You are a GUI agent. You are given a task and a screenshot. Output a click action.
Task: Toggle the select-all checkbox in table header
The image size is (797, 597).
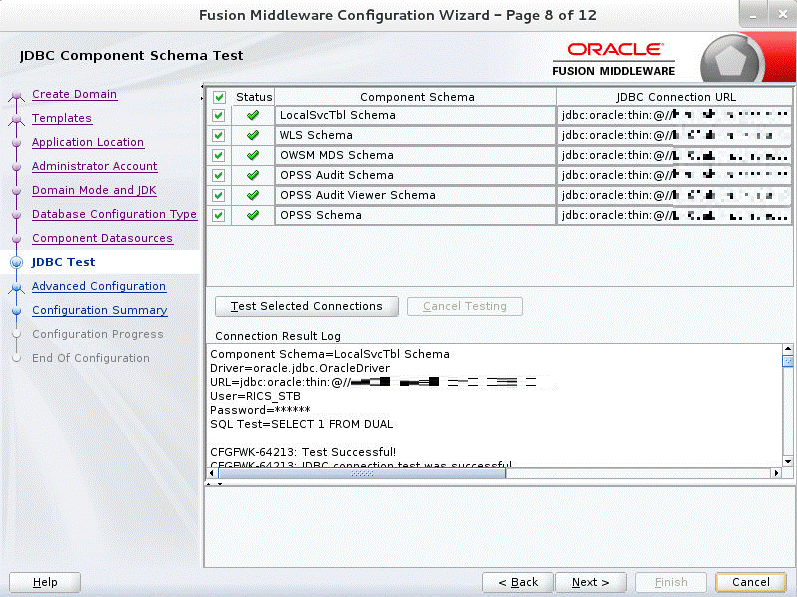[x=219, y=97]
